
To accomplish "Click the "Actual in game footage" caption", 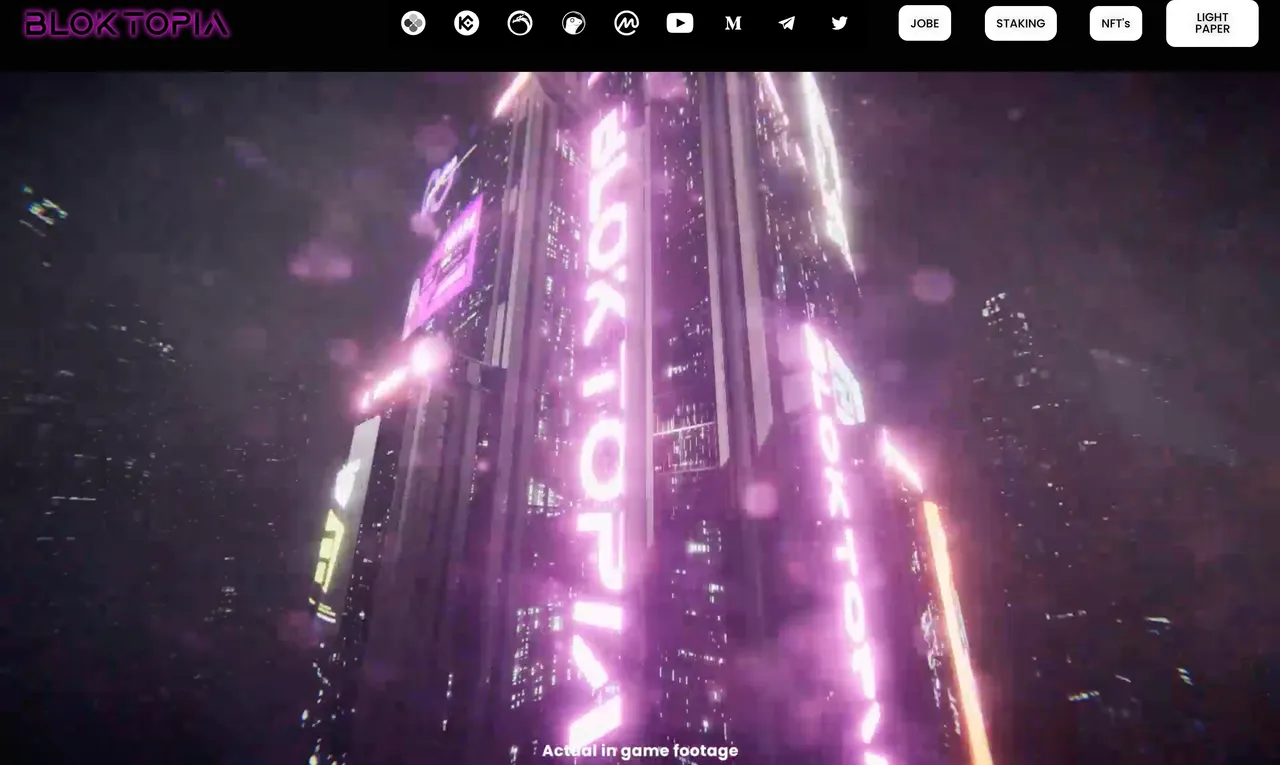I will point(640,750).
